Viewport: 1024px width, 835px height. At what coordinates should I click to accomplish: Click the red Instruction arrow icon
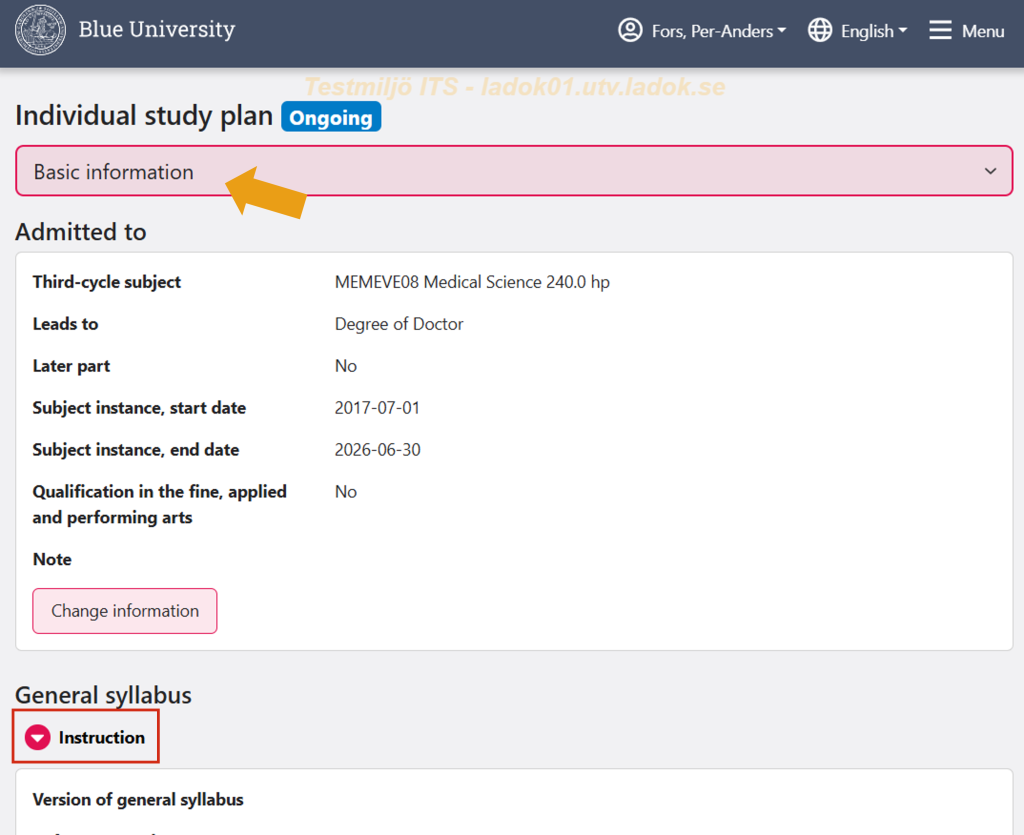tap(37, 737)
